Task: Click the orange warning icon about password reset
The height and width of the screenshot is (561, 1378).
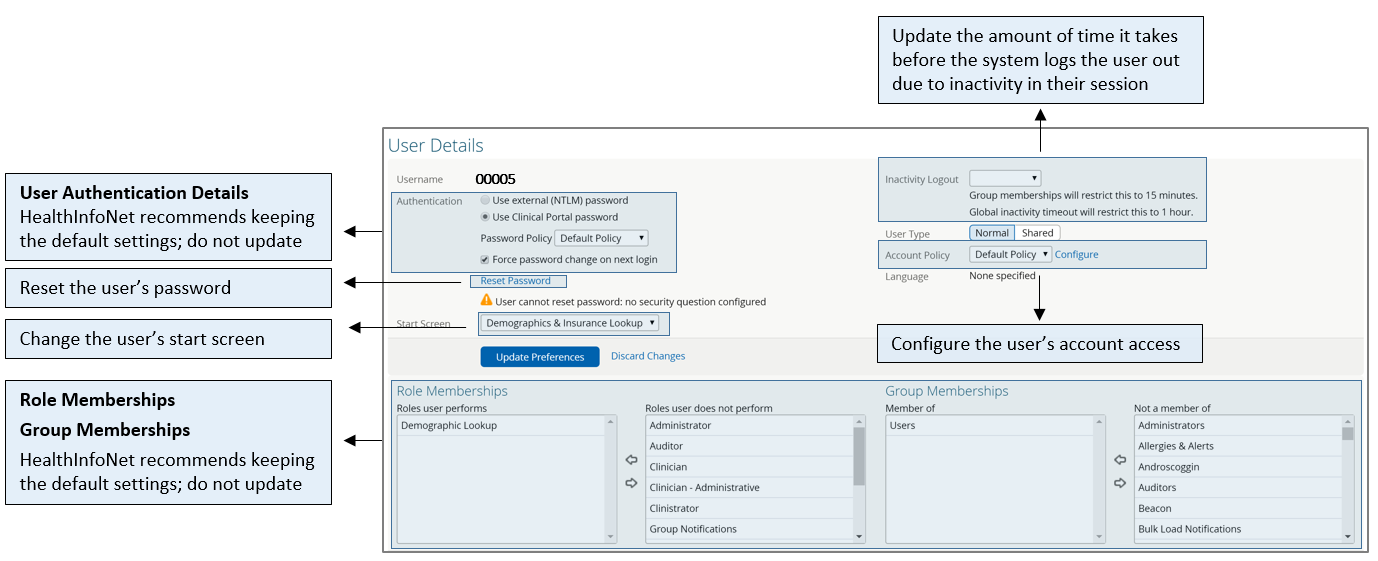Action: click(x=486, y=301)
